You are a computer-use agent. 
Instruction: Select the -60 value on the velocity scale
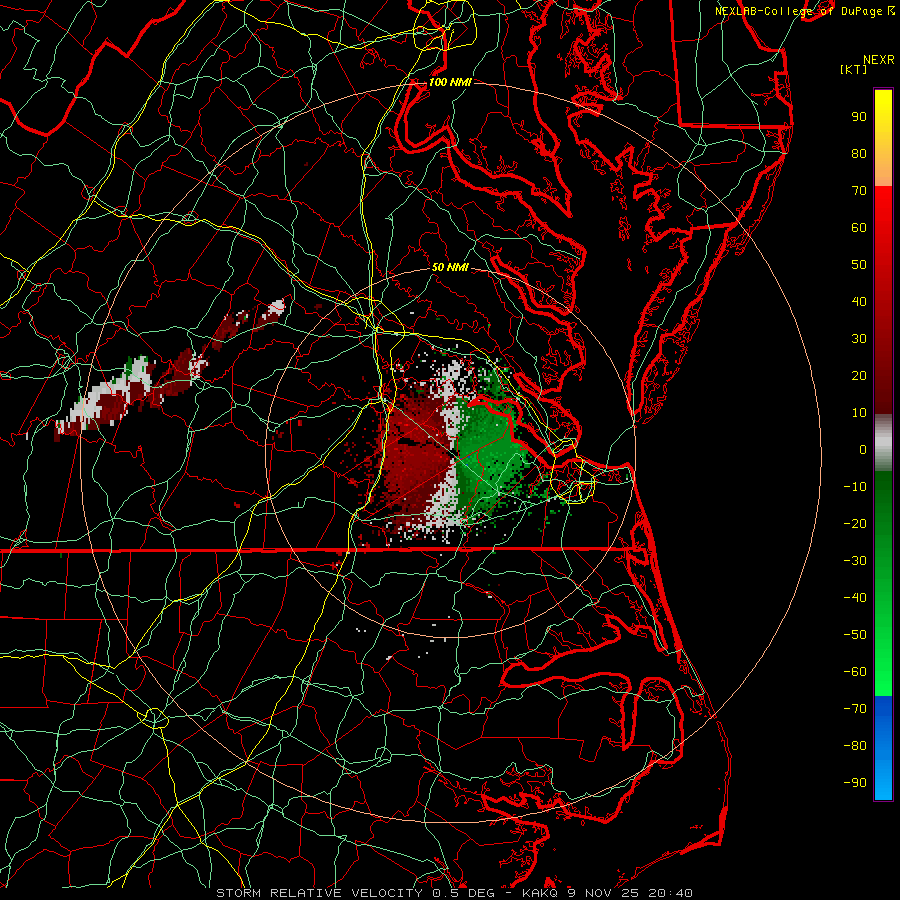(855, 672)
